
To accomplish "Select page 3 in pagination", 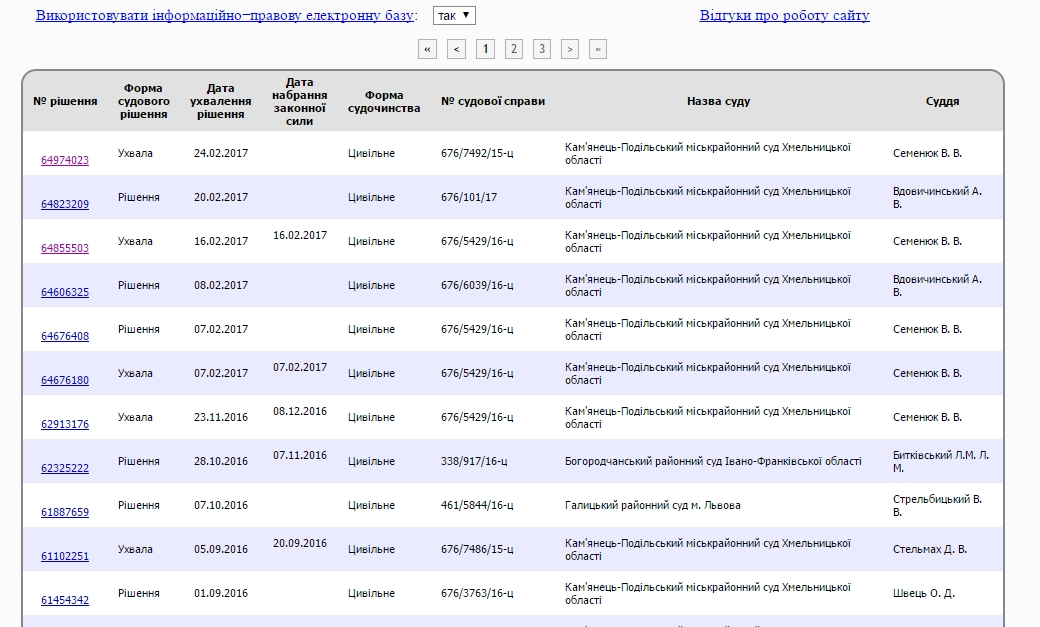I will tap(542, 49).
